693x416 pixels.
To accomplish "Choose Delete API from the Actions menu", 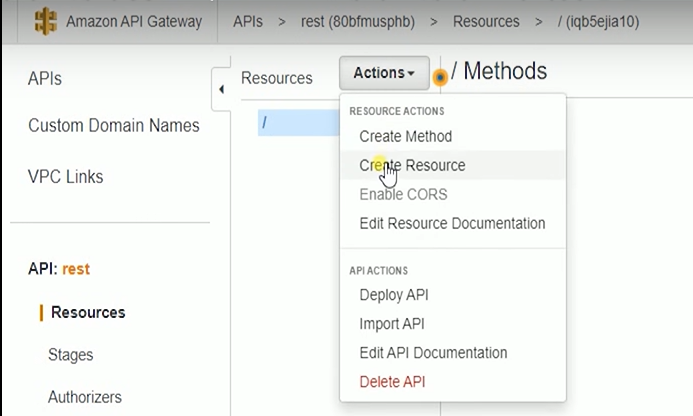I will click(x=453, y=382).
